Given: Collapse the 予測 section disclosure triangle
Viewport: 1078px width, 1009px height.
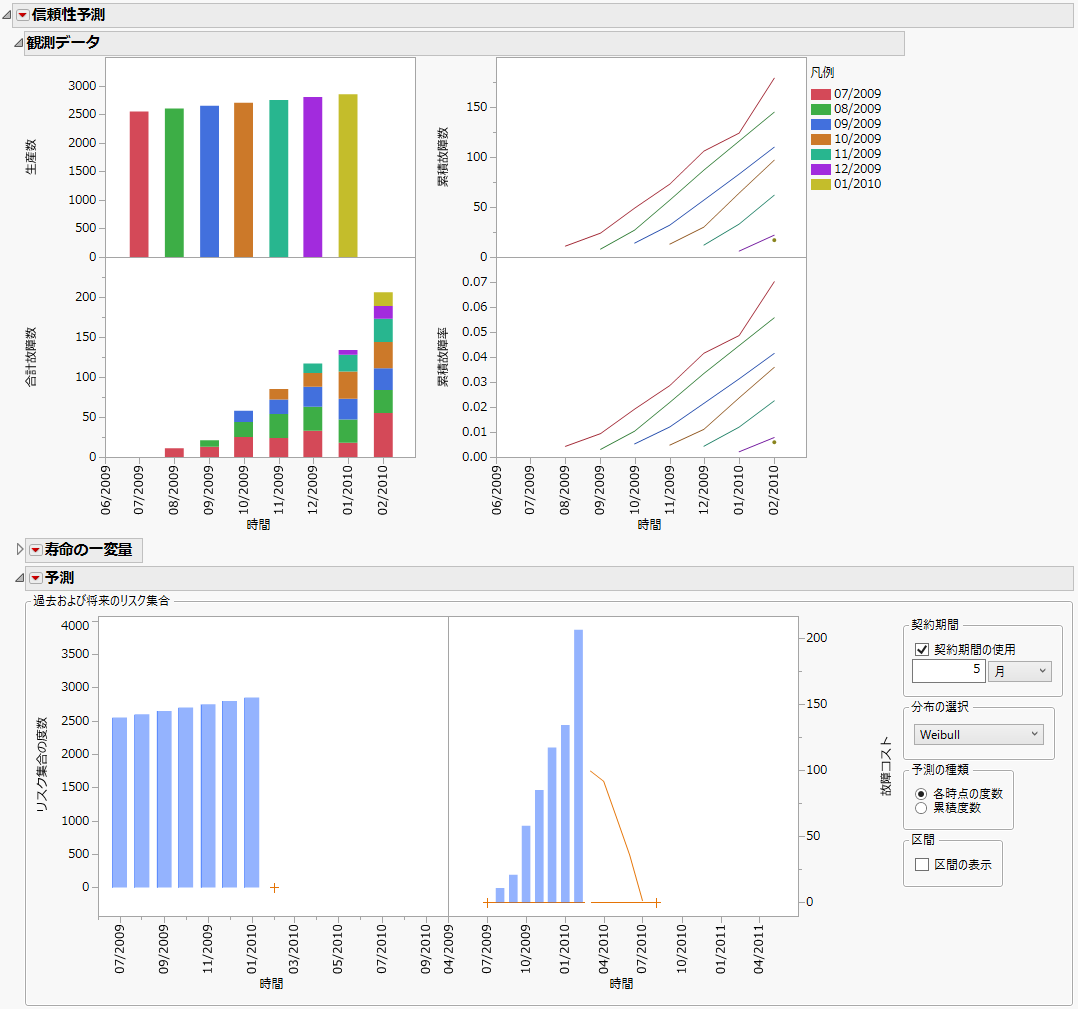Looking at the screenshot, I should click(x=19, y=578).
